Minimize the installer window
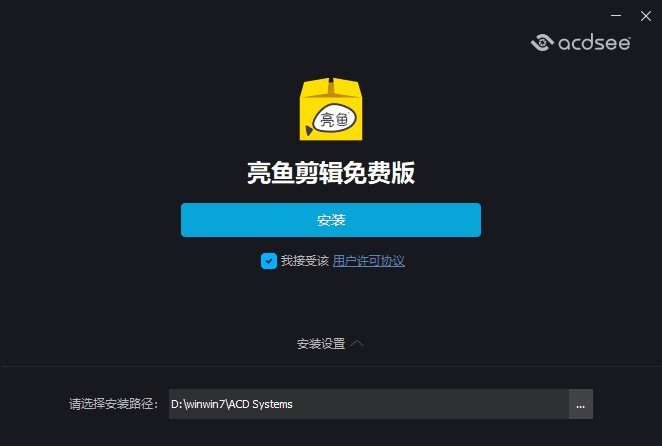 (x=616, y=16)
